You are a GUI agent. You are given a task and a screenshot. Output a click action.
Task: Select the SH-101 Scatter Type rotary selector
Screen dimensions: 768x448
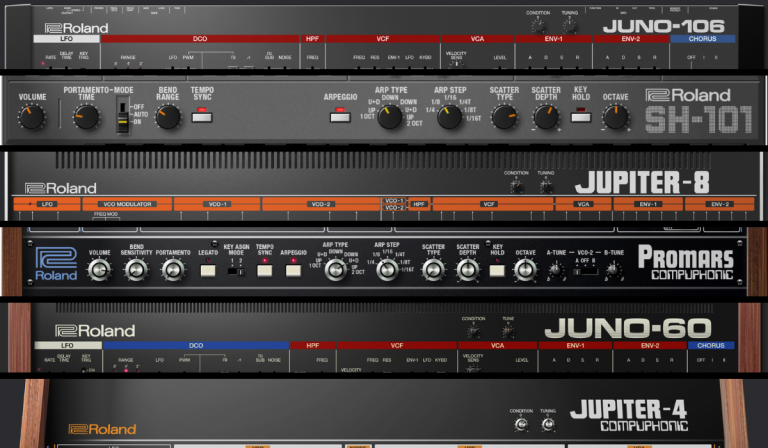[x=504, y=117]
